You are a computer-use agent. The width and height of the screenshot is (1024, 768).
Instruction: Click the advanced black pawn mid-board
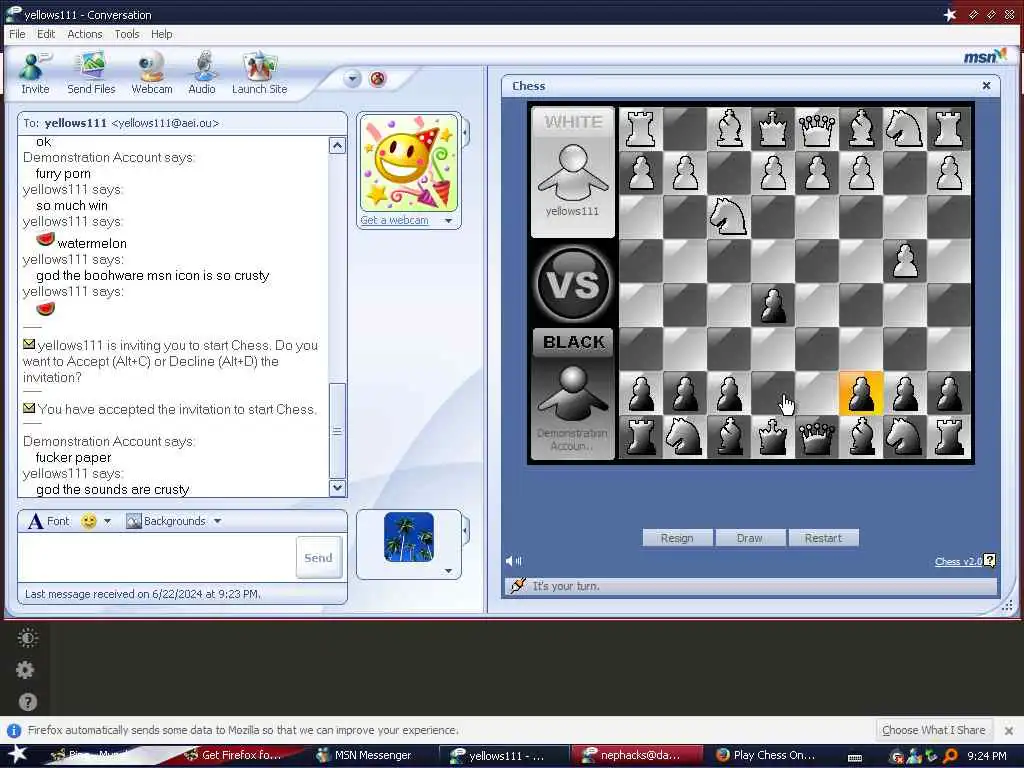click(x=773, y=305)
